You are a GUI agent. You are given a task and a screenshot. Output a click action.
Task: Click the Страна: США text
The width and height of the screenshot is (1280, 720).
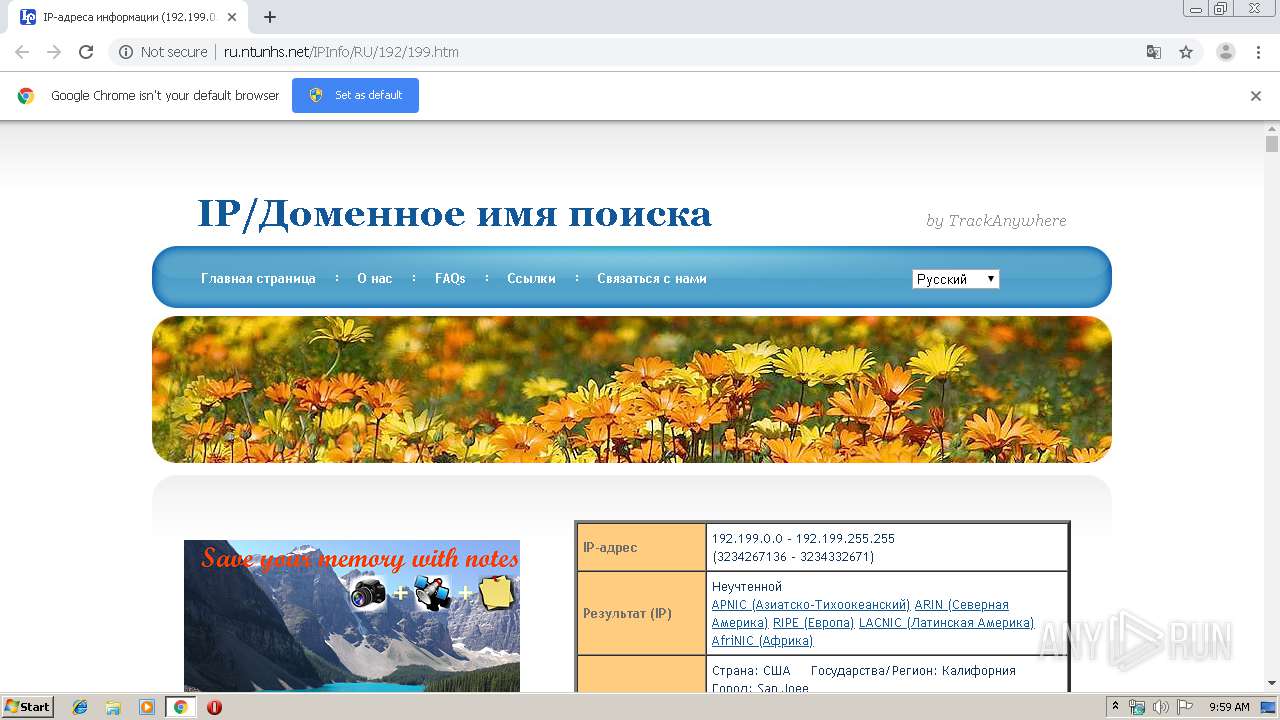click(751, 671)
